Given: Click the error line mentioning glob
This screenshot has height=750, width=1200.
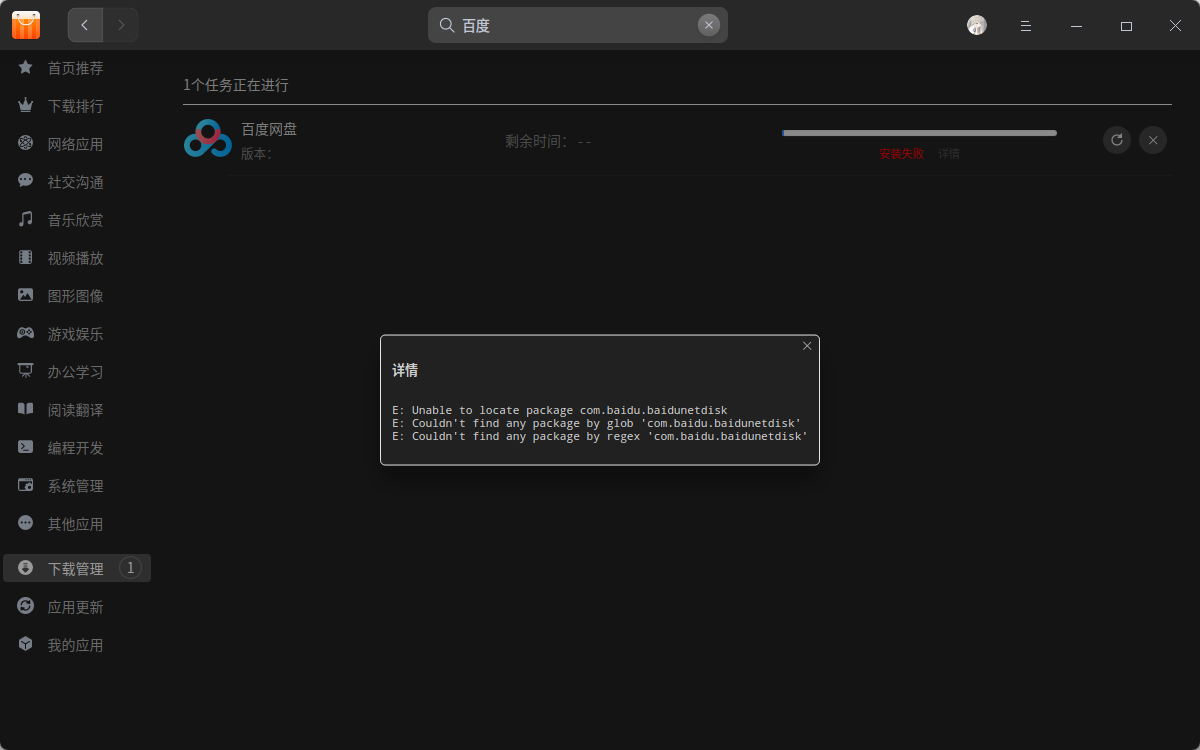Looking at the screenshot, I should click(x=597, y=423).
